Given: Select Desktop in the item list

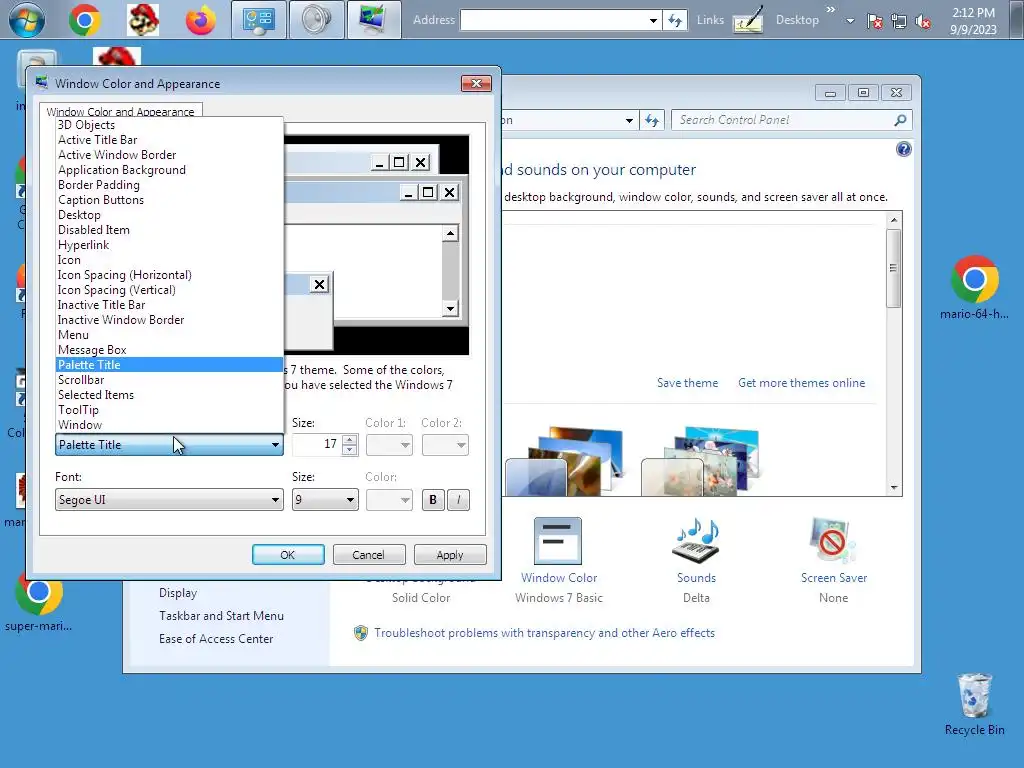Looking at the screenshot, I should pyautogui.click(x=169, y=215).
